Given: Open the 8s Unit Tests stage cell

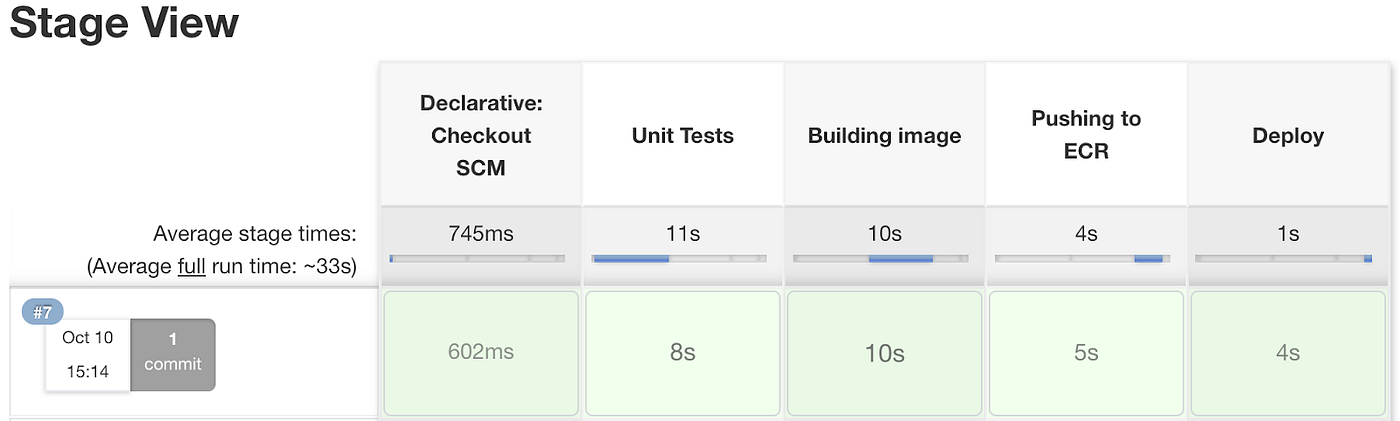Looking at the screenshot, I should (x=682, y=353).
